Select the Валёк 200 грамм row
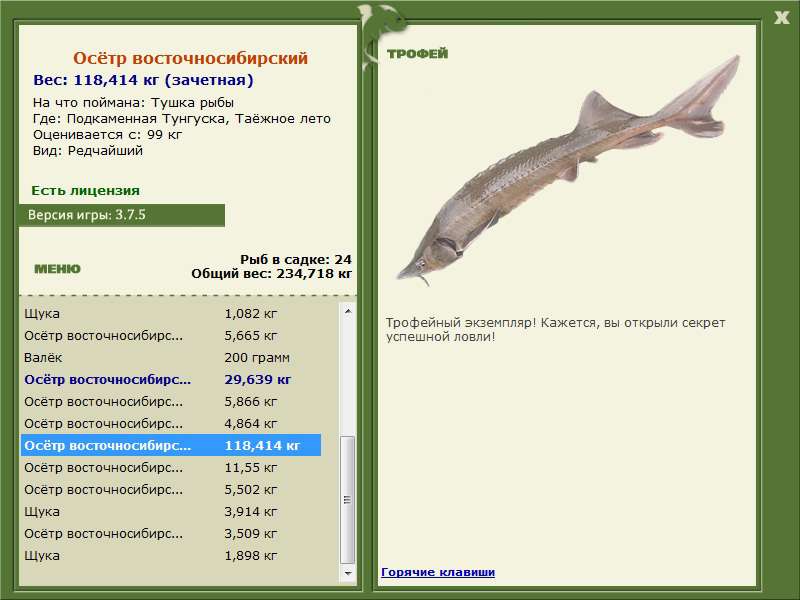The image size is (800, 600). (x=171, y=357)
